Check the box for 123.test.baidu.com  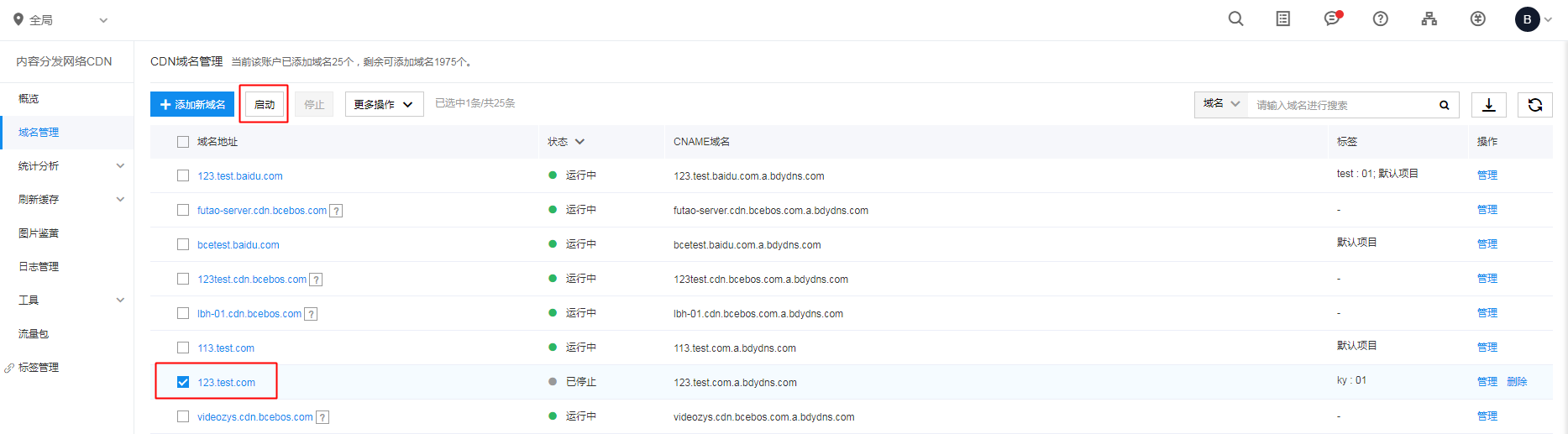[x=183, y=175]
